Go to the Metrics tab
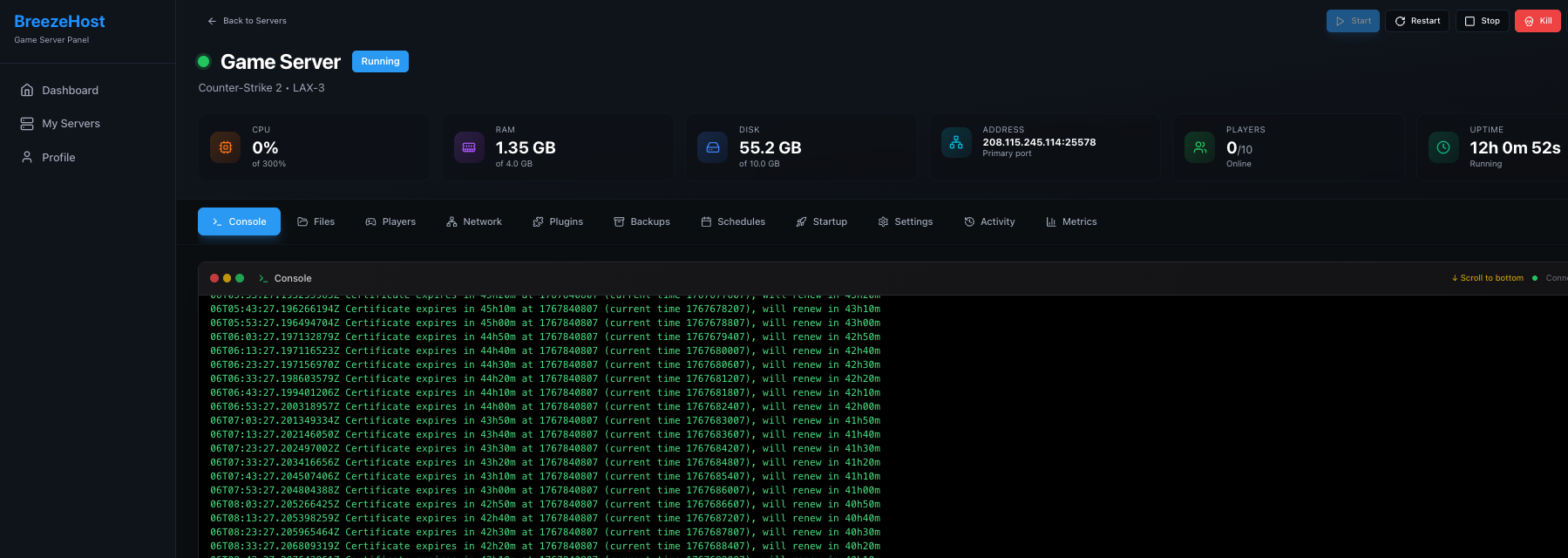The image size is (1568, 558). [1071, 221]
